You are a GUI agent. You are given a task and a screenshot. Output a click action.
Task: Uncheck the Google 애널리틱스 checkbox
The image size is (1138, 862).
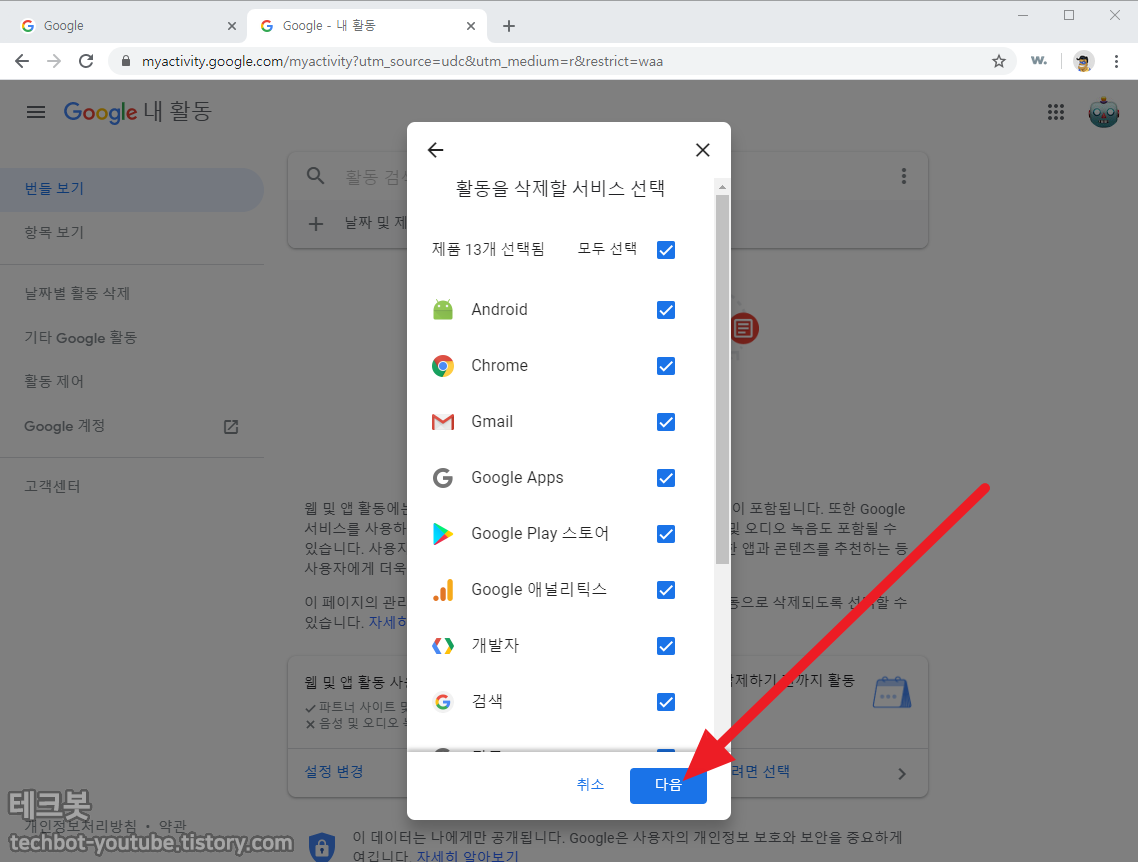[x=666, y=590]
